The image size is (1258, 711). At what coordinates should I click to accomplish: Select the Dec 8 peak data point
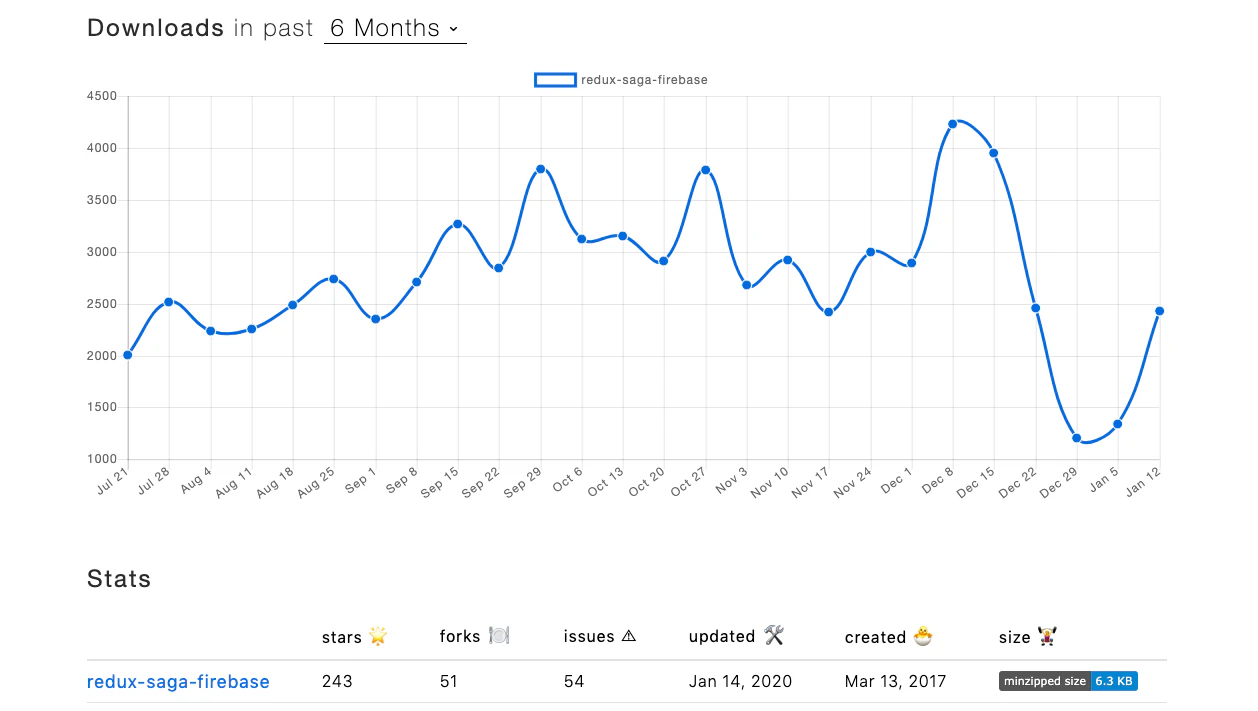953,124
